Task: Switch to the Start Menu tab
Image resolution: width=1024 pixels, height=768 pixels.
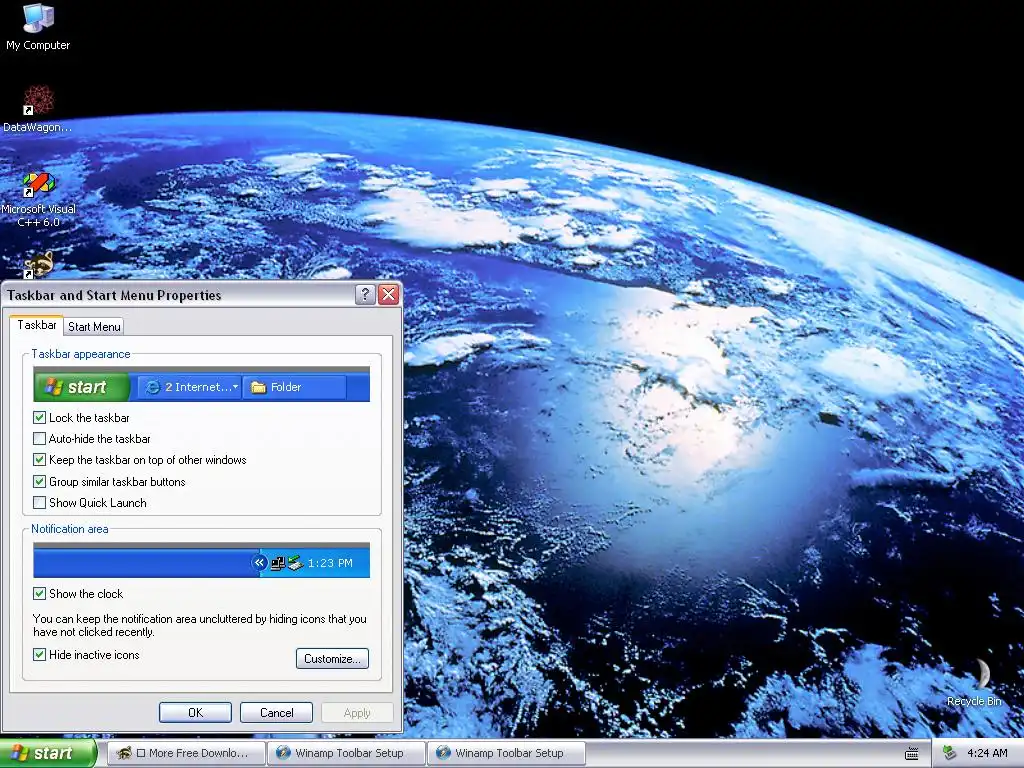Action: 94,327
